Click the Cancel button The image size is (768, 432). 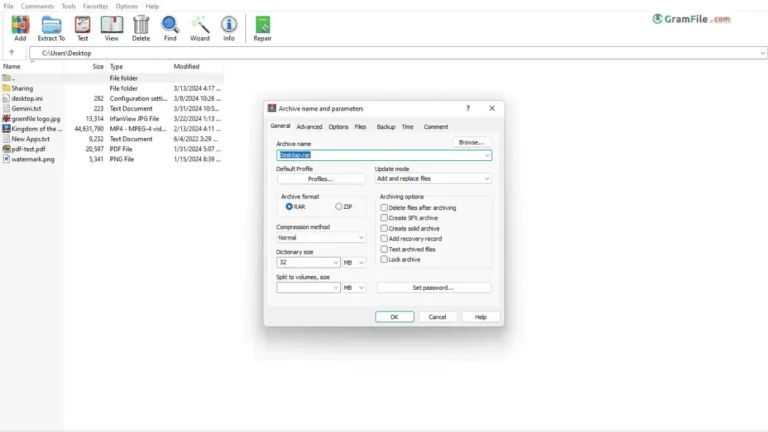click(437, 317)
